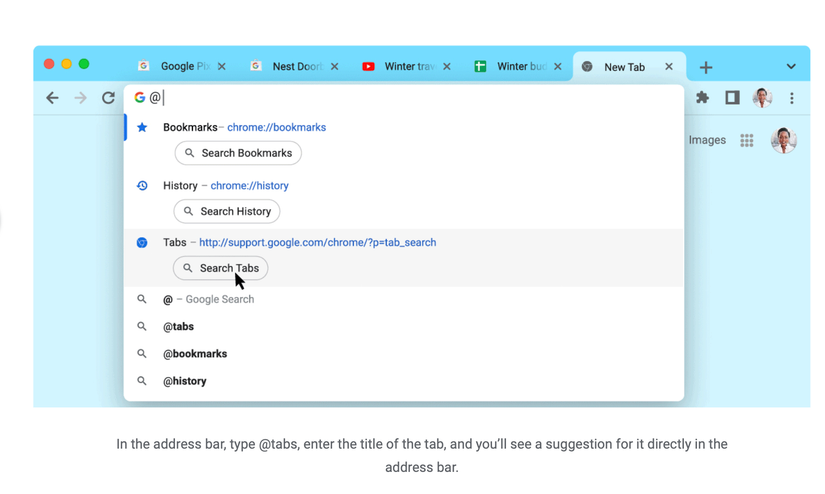The width and height of the screenshot is (825, 494).
Task: Choose the @history suggestion
Action: coord(185,381)
